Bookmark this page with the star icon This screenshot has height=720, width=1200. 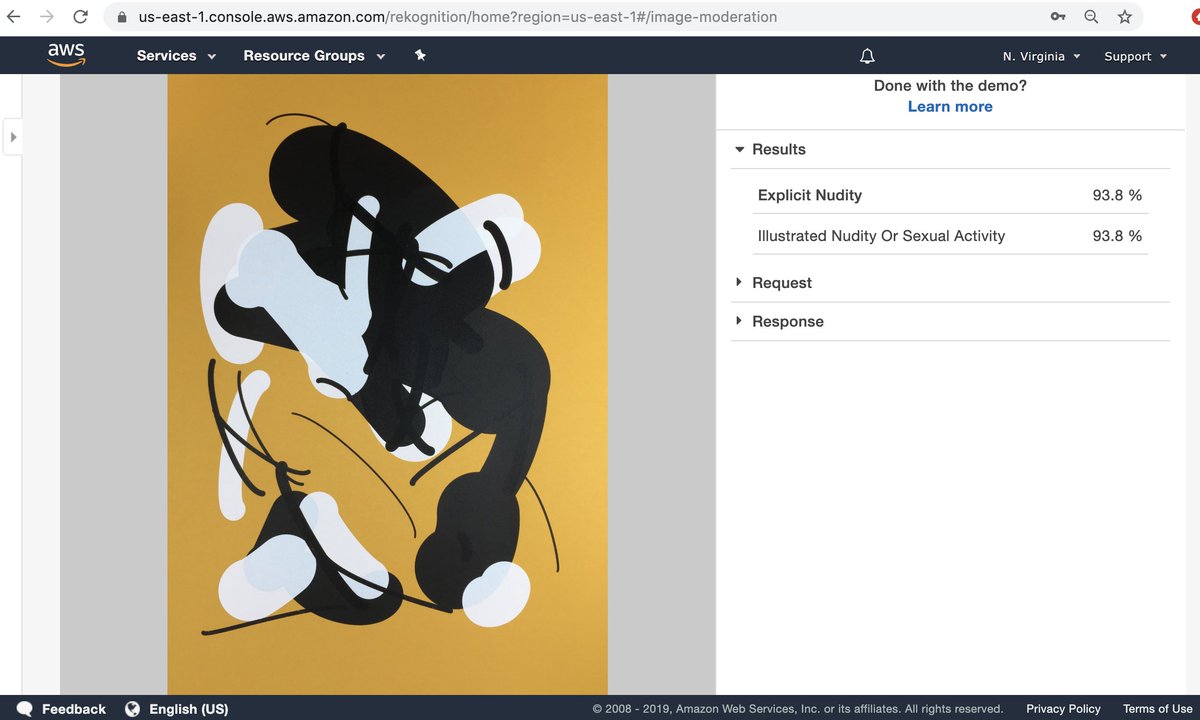tap(1125, 17)
